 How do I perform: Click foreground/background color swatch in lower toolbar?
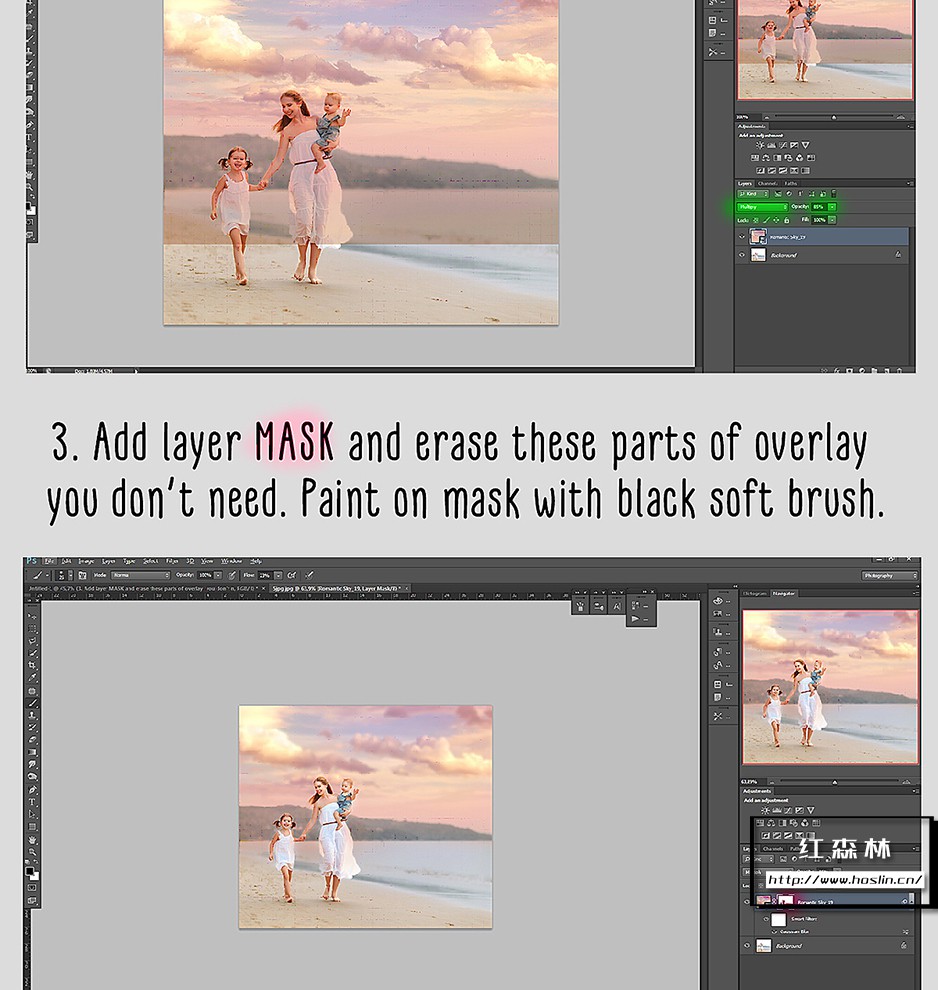pos(32,873)
